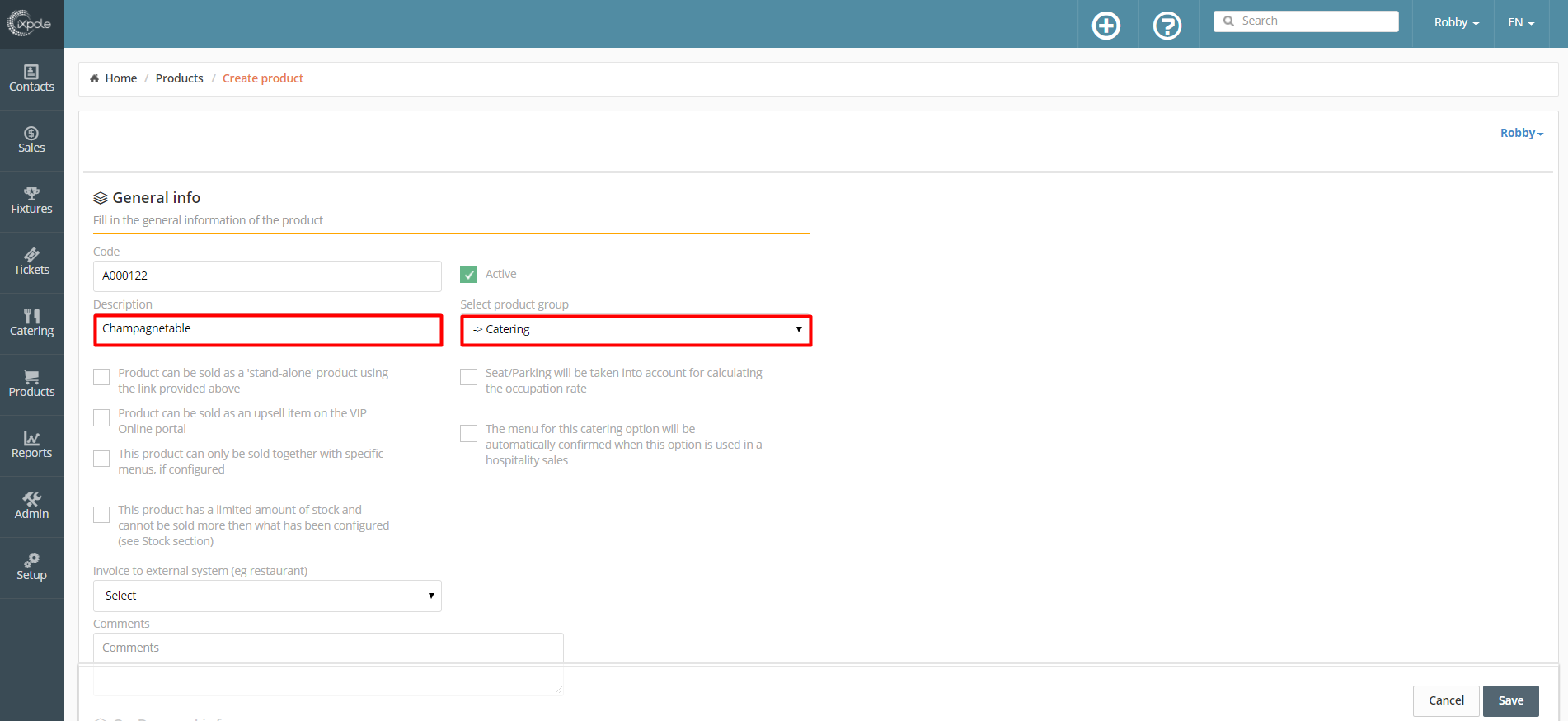Open the Catering sidebar section

31,323
